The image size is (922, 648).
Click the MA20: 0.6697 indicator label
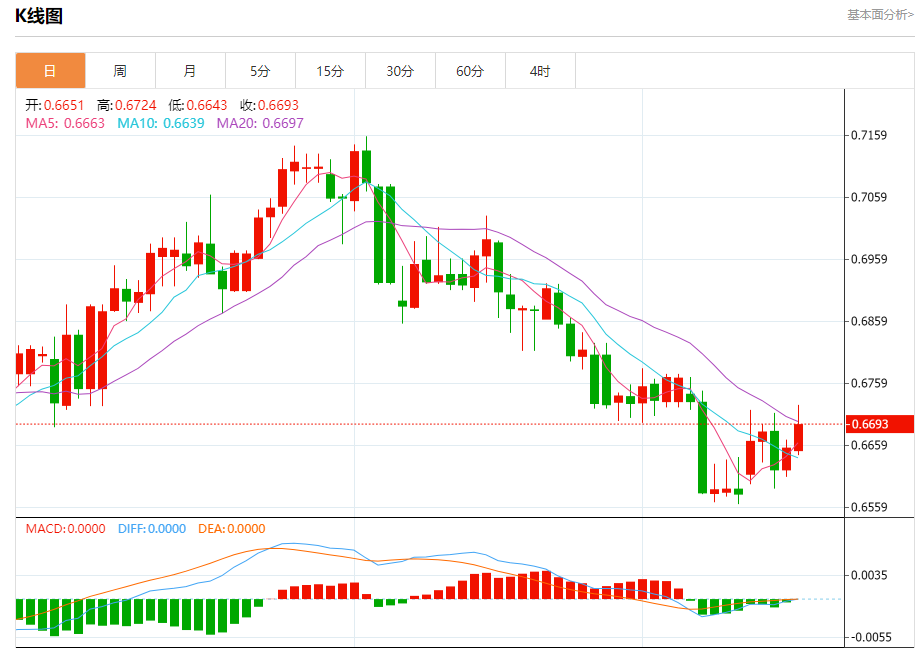(x=260, y=123)
